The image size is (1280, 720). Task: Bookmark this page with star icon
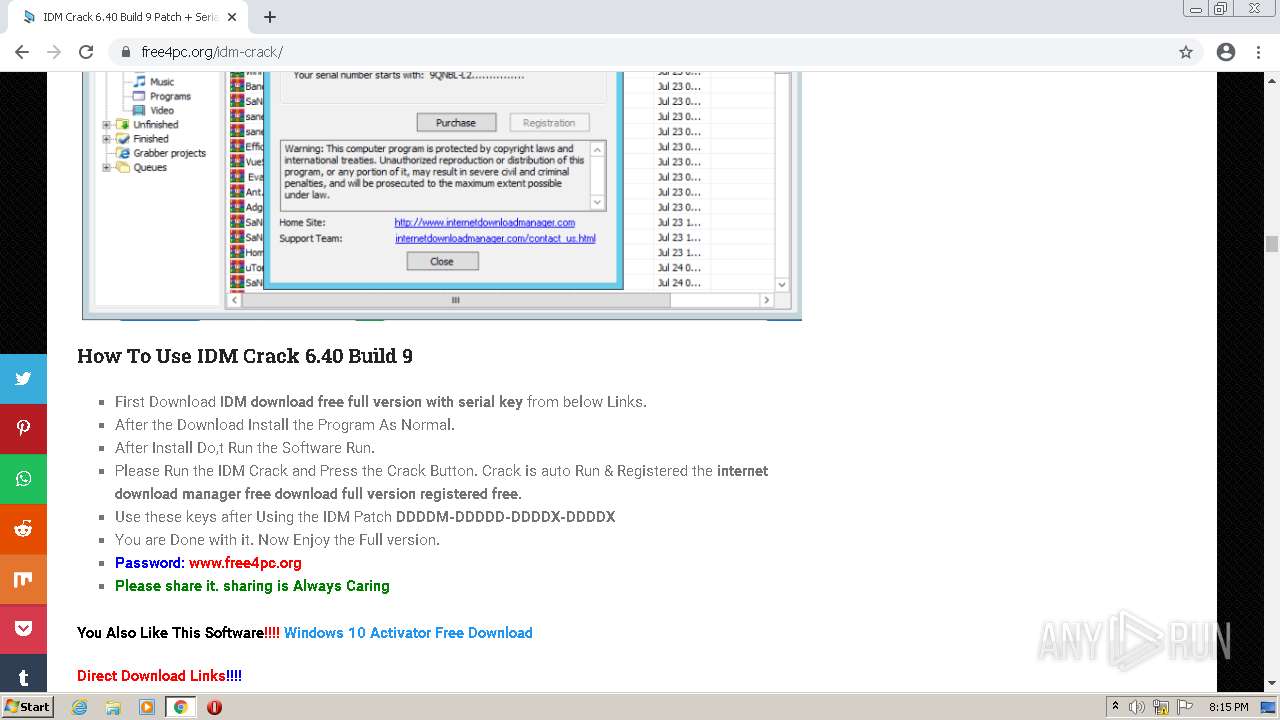(1186, 52)
